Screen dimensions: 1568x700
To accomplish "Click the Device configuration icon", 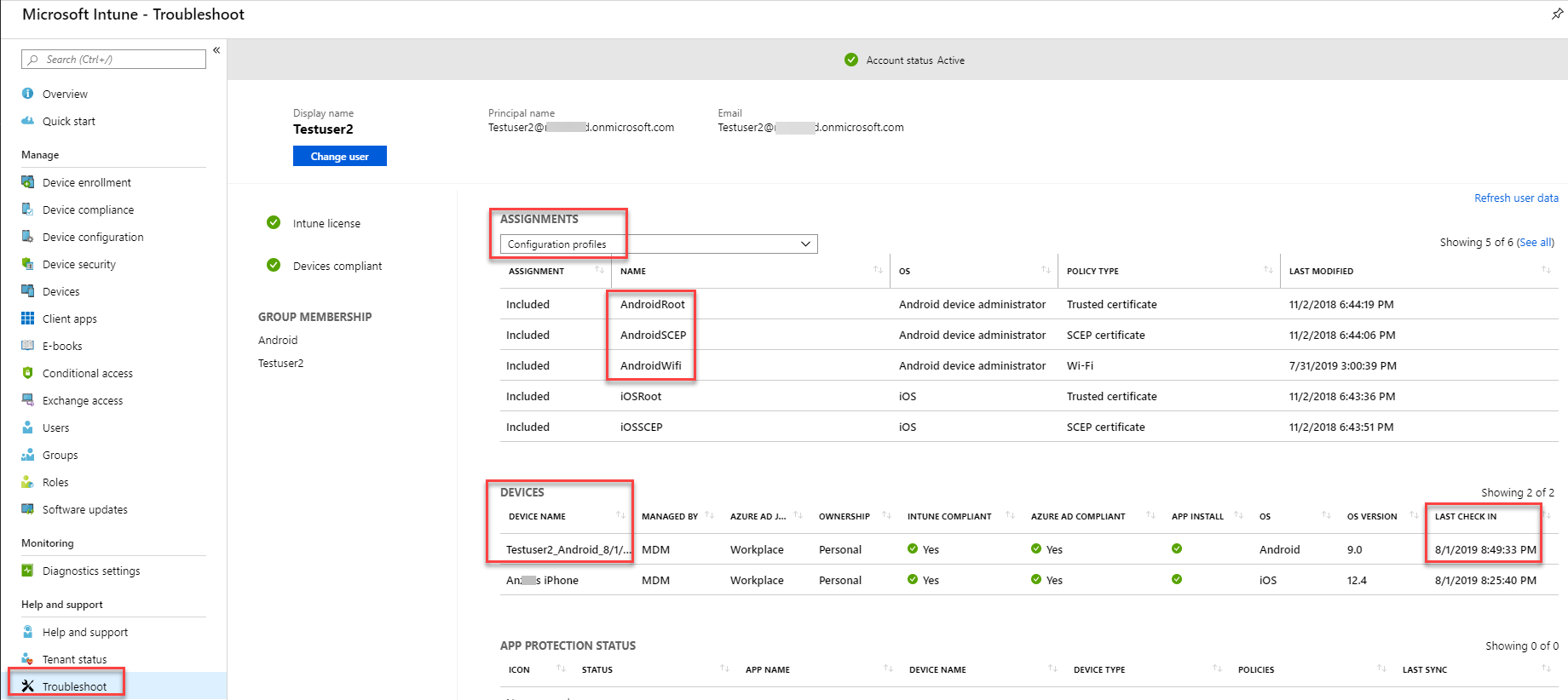I will pyautogui.click(x=27, y=237).
